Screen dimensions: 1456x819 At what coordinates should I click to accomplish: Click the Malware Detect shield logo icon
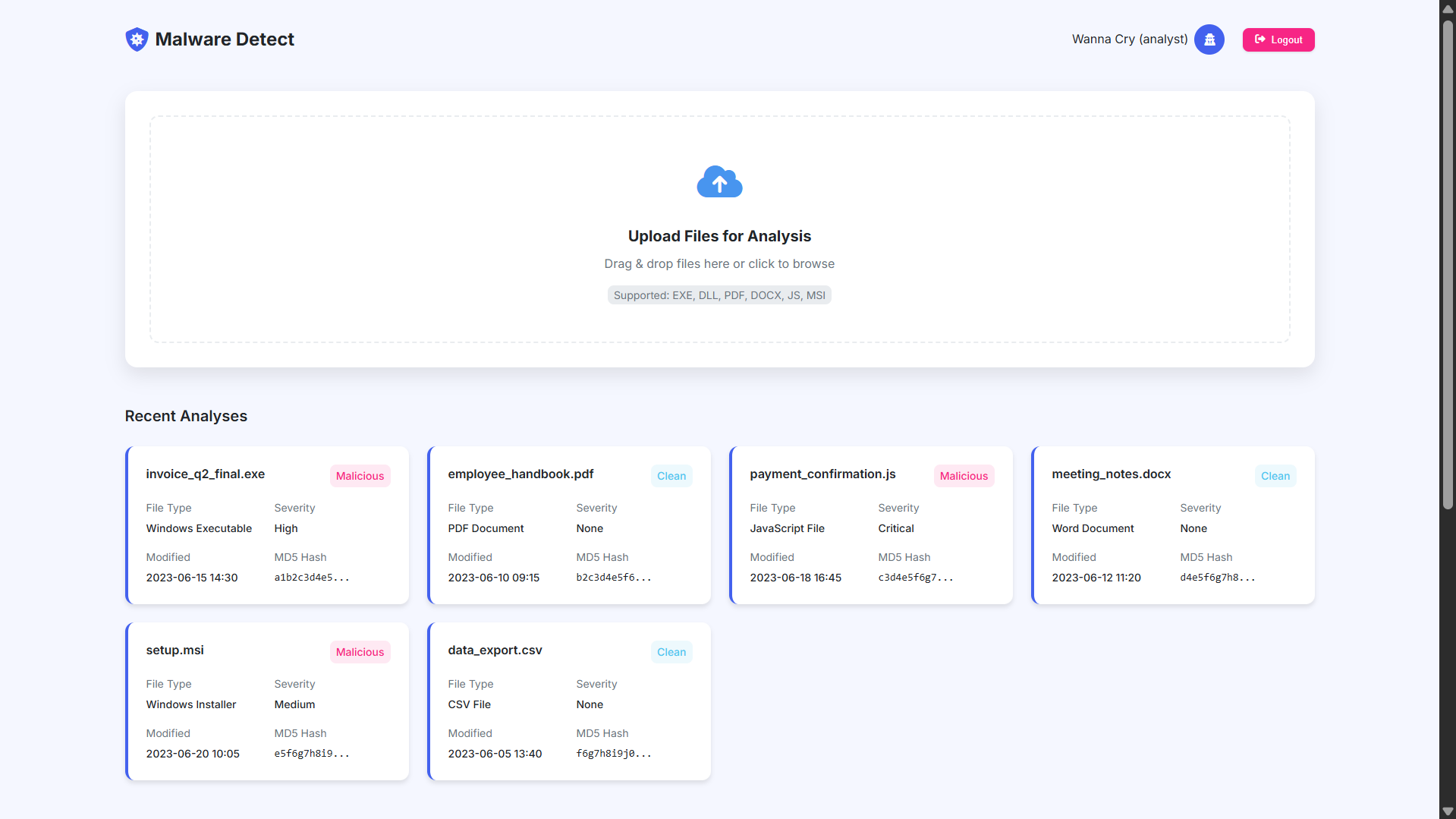point(137,39)
